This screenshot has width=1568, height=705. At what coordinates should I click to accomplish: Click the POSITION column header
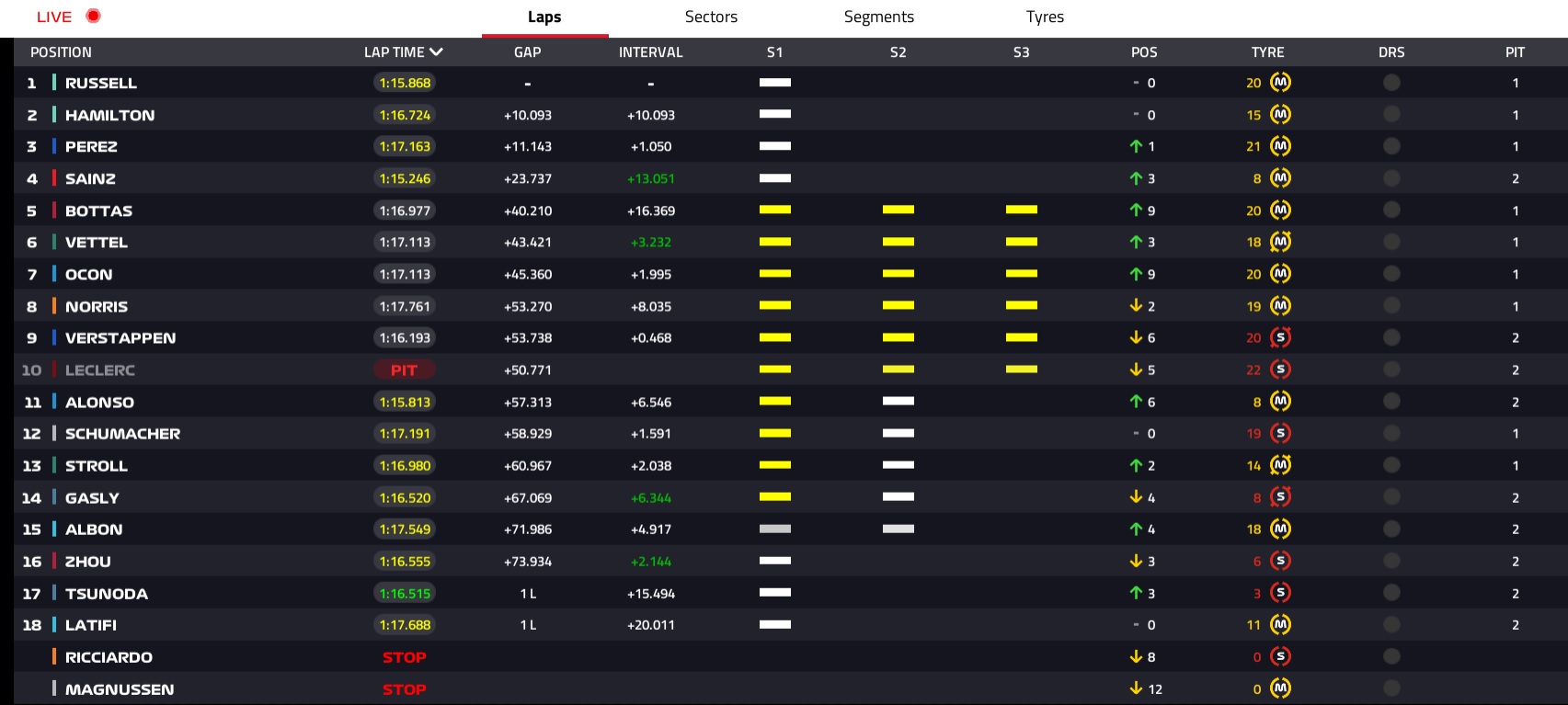tap(61, 52)
